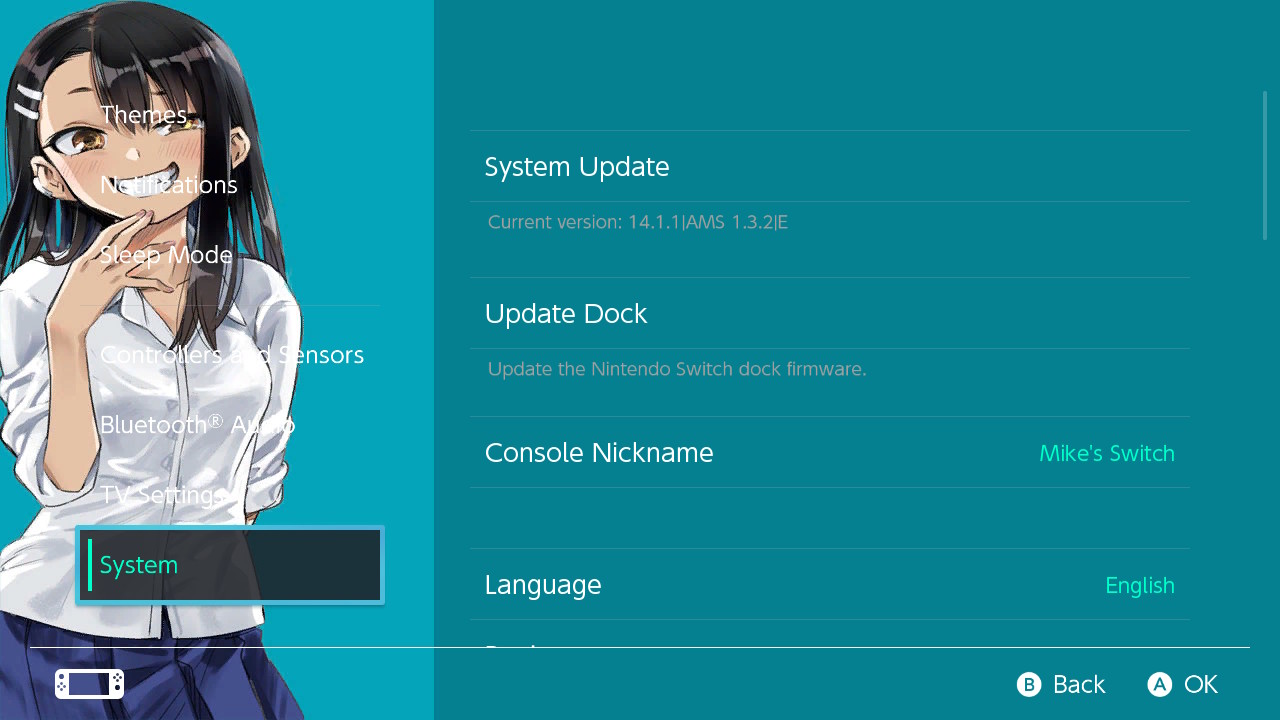This screenshot has height=720, width=1280.
Task: Open the Themes settings category
Action: tap(230, 115)
